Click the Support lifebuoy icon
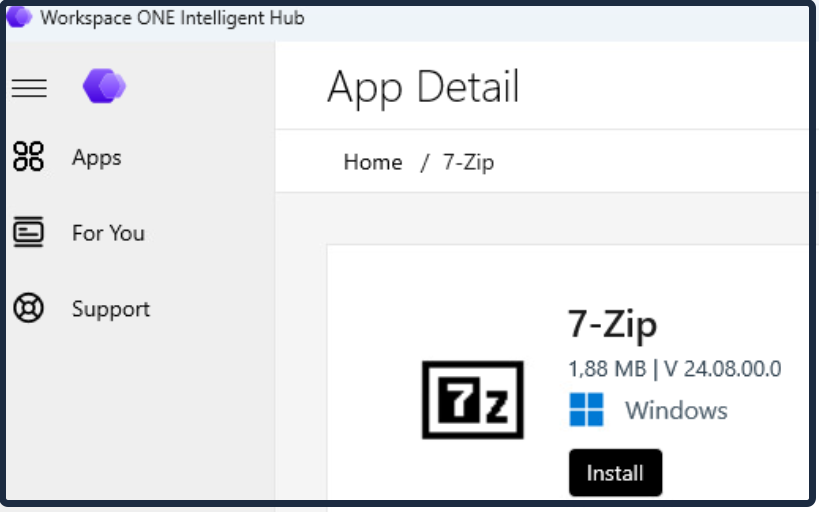Viewport: 819px width, 512px height. [x=28, y=308]
